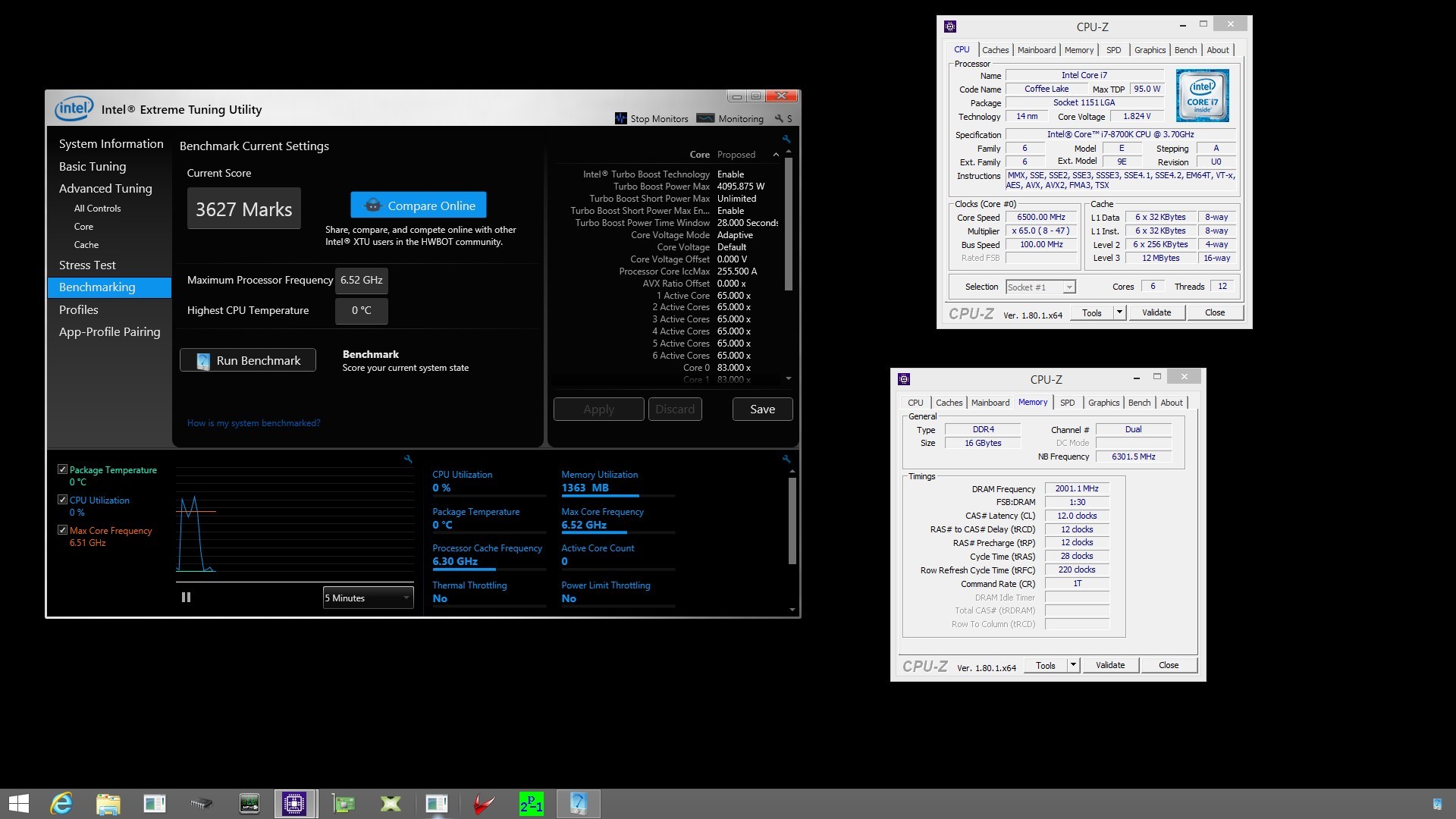Open Basic Tuning in XTU sidebar

coord(93,166)
